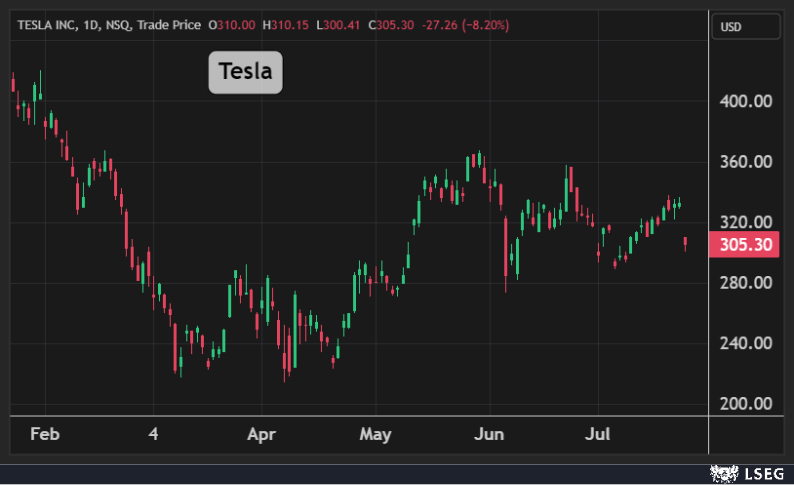
Task: Click the May label on time axis
Action: click(x=375, y=435)
